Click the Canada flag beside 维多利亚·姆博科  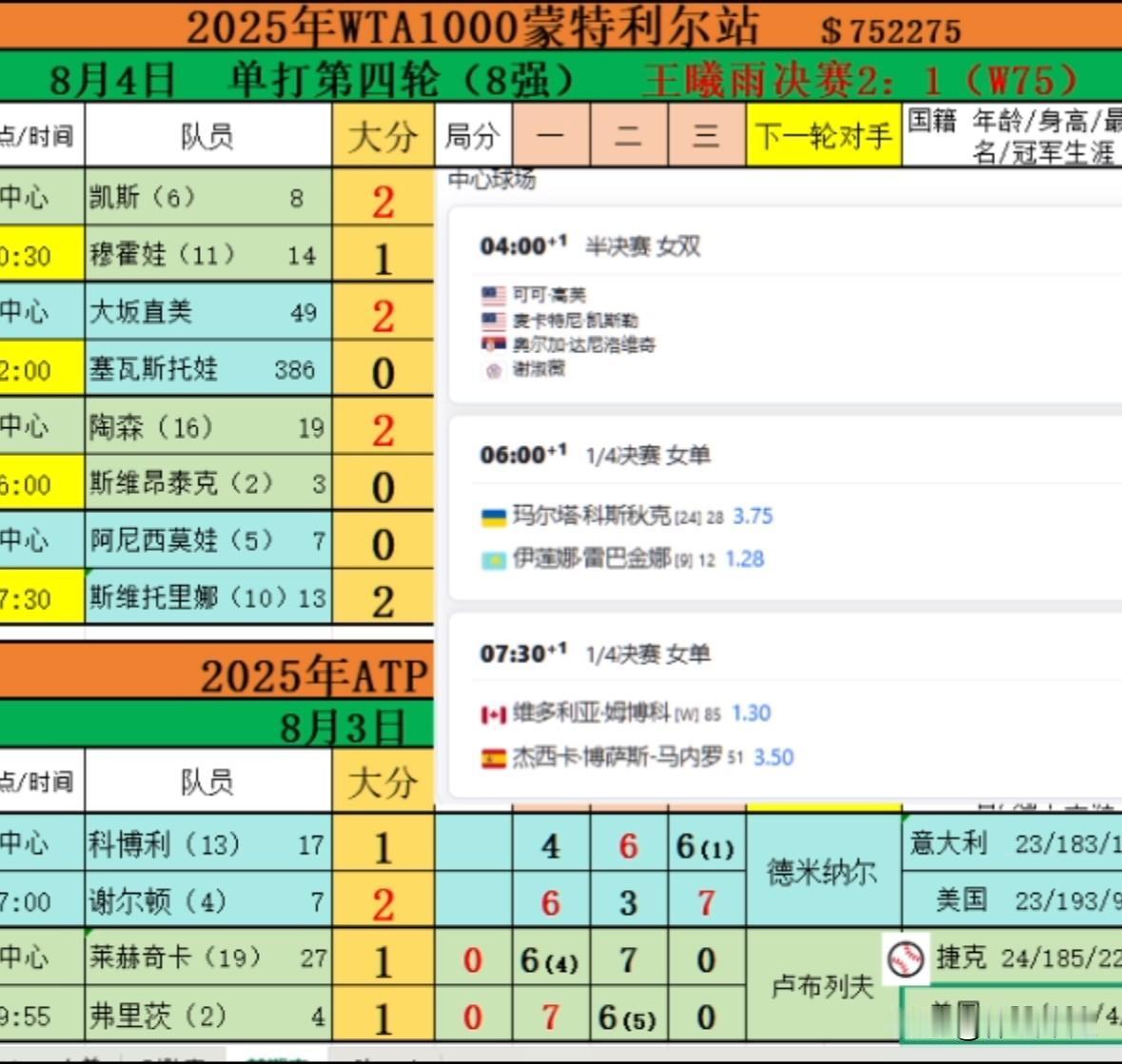(493, 714)
